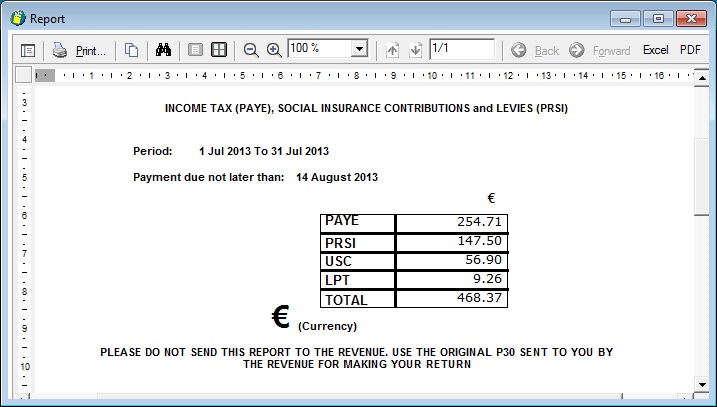717x407 pixels.
Task: Open find with the binoculars icon
Action: 165,50
